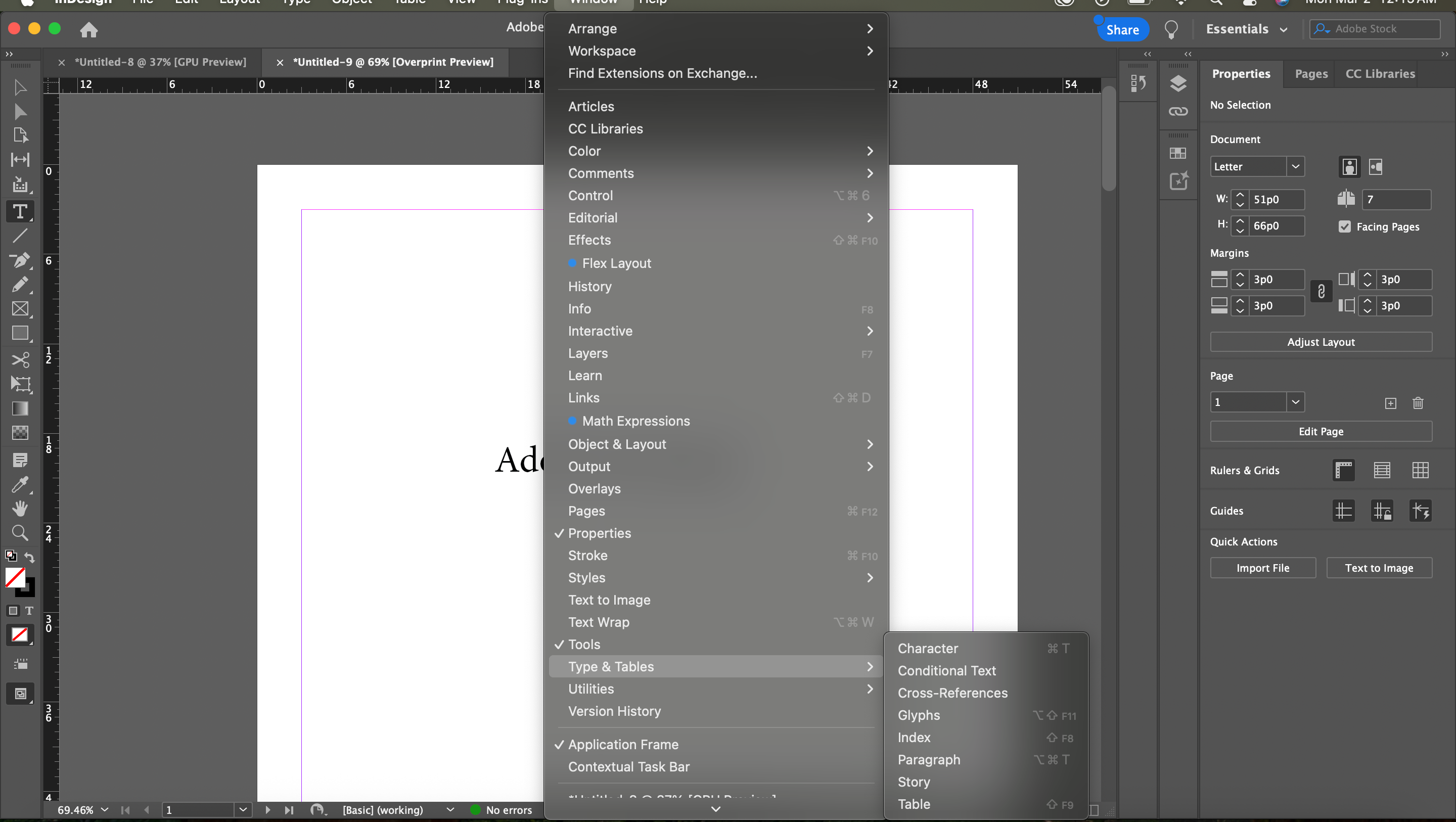Open the [Basic] (working) preflight dropdown
This screenshot has height=822, width=1456.
click(450, 809)
